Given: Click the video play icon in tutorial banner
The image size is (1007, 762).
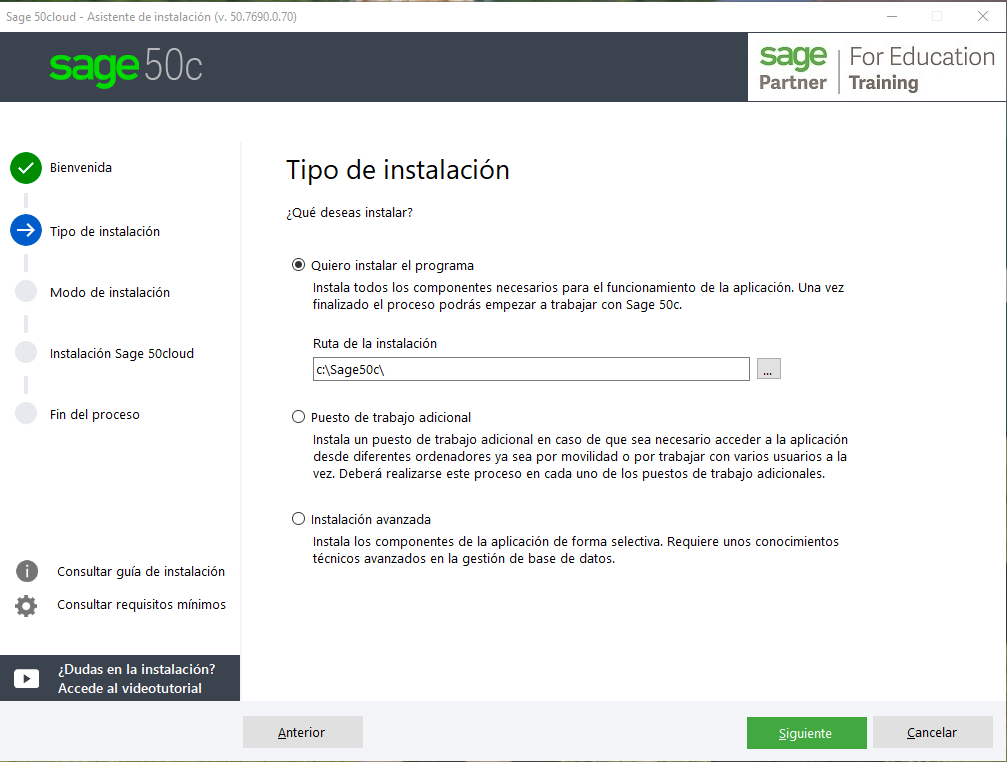Looking at the screenshot, I should pos(26,679).
